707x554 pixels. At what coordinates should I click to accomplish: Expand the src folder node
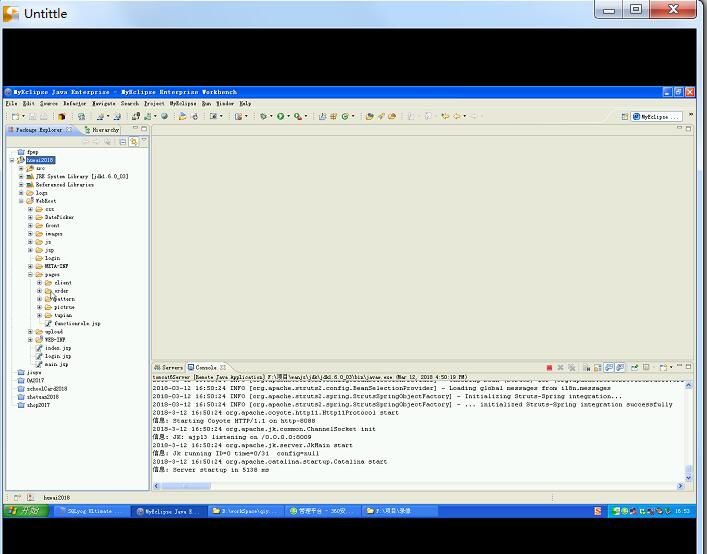pyautogui.click(x=21, y=168)
